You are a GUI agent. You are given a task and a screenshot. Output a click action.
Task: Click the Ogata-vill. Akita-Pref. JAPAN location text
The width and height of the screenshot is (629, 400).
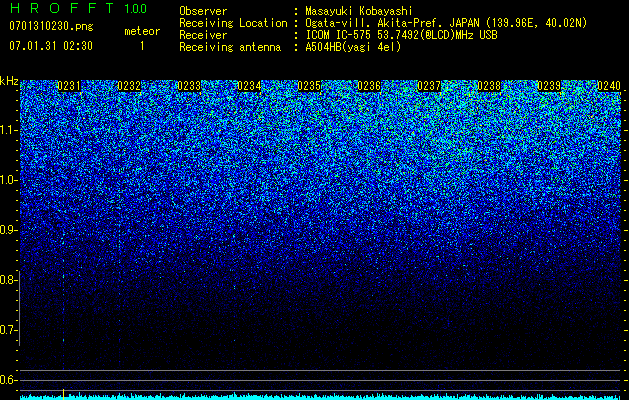pos(444,23)
